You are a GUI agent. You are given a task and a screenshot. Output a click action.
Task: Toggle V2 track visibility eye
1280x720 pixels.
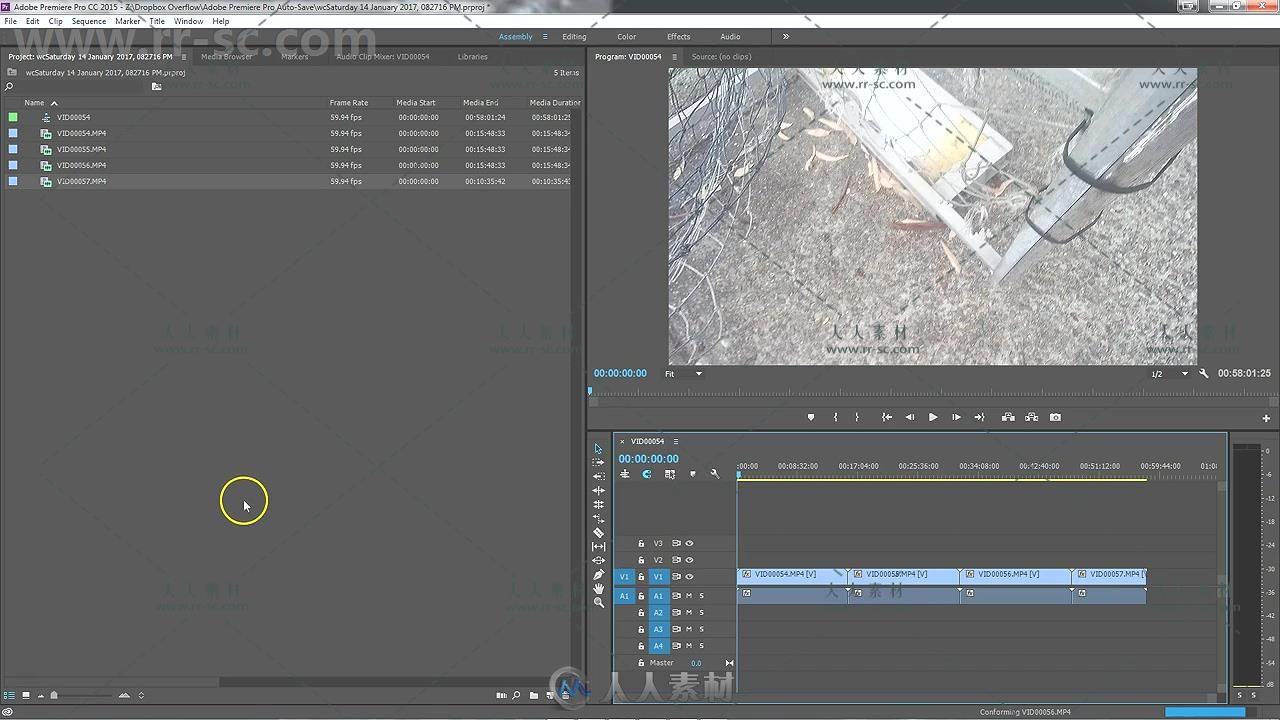tap(689, 560)
